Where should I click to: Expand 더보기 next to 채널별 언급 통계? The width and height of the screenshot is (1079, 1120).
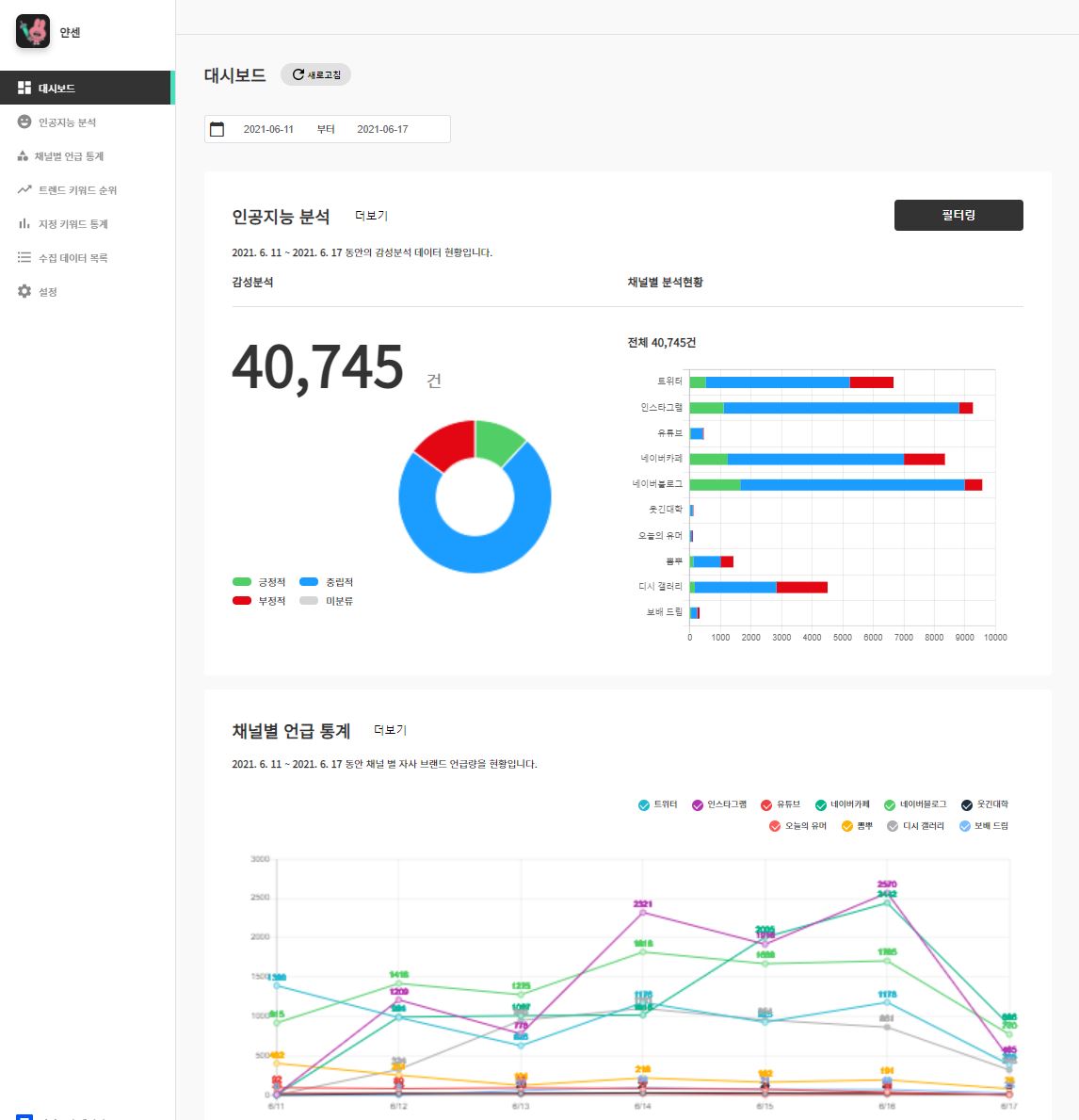coord(391,730)
